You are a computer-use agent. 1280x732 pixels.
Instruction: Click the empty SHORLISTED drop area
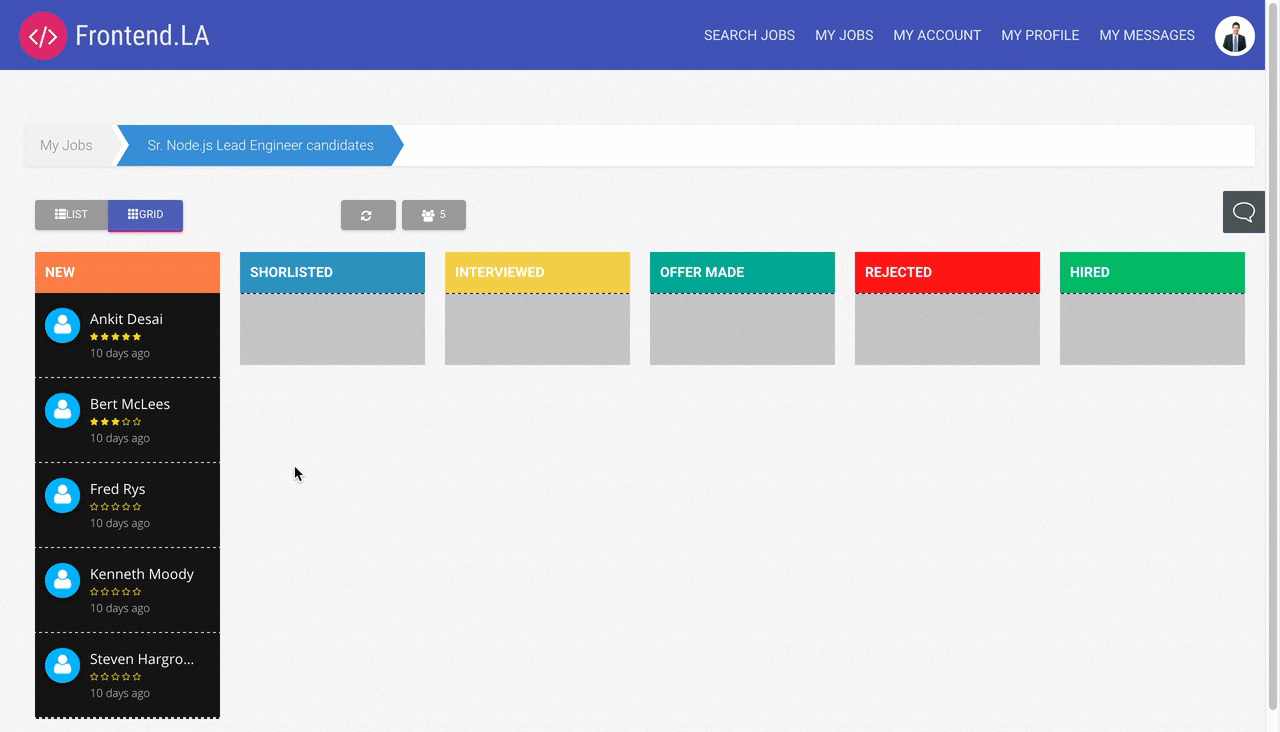pyautogui.click(x=332, y=329)
